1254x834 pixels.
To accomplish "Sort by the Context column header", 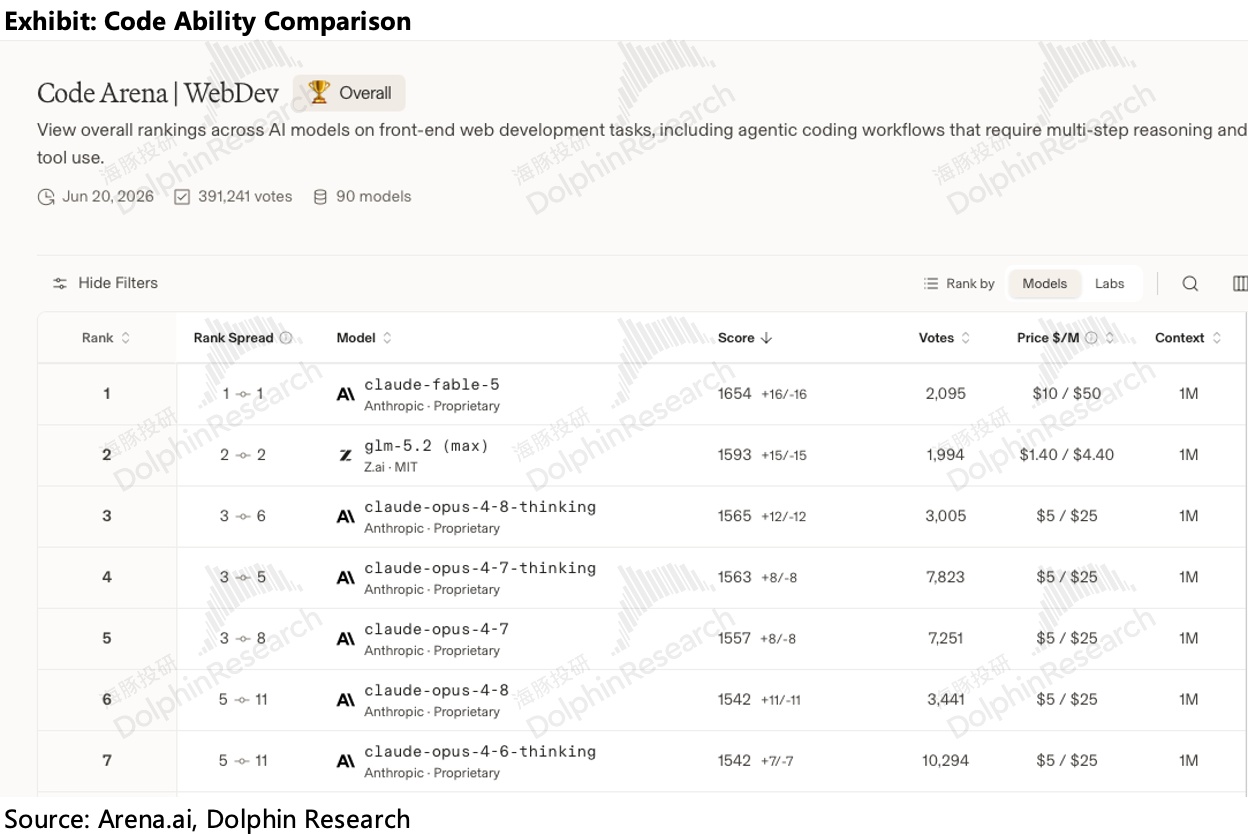I will (1188, 338).
